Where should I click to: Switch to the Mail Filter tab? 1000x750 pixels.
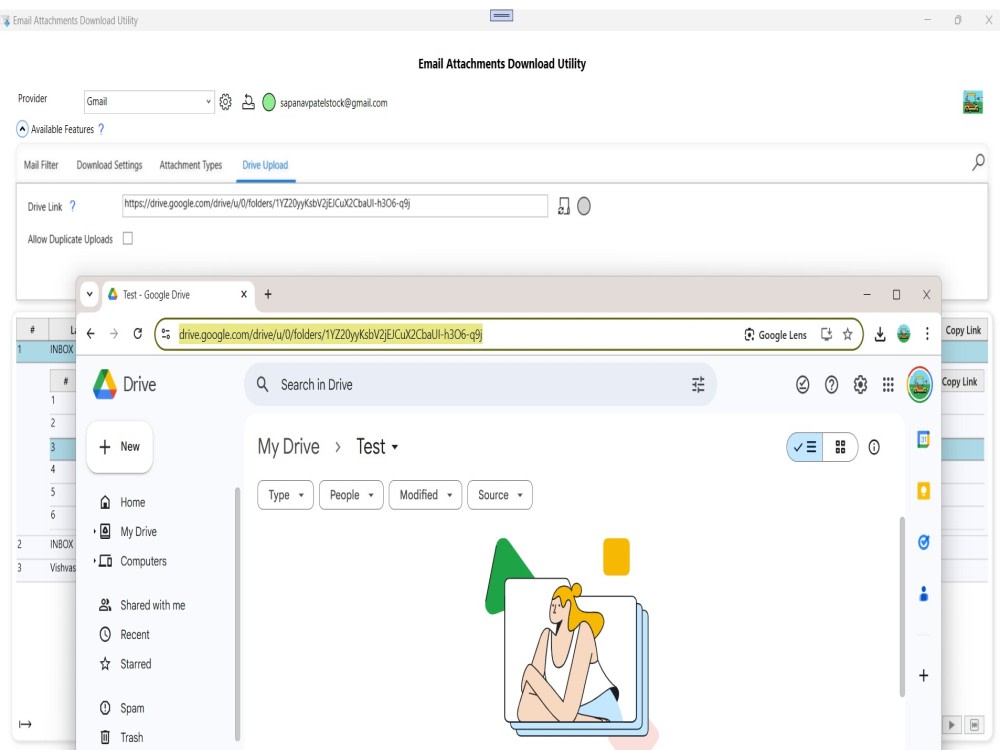click(x=41, y=165)
